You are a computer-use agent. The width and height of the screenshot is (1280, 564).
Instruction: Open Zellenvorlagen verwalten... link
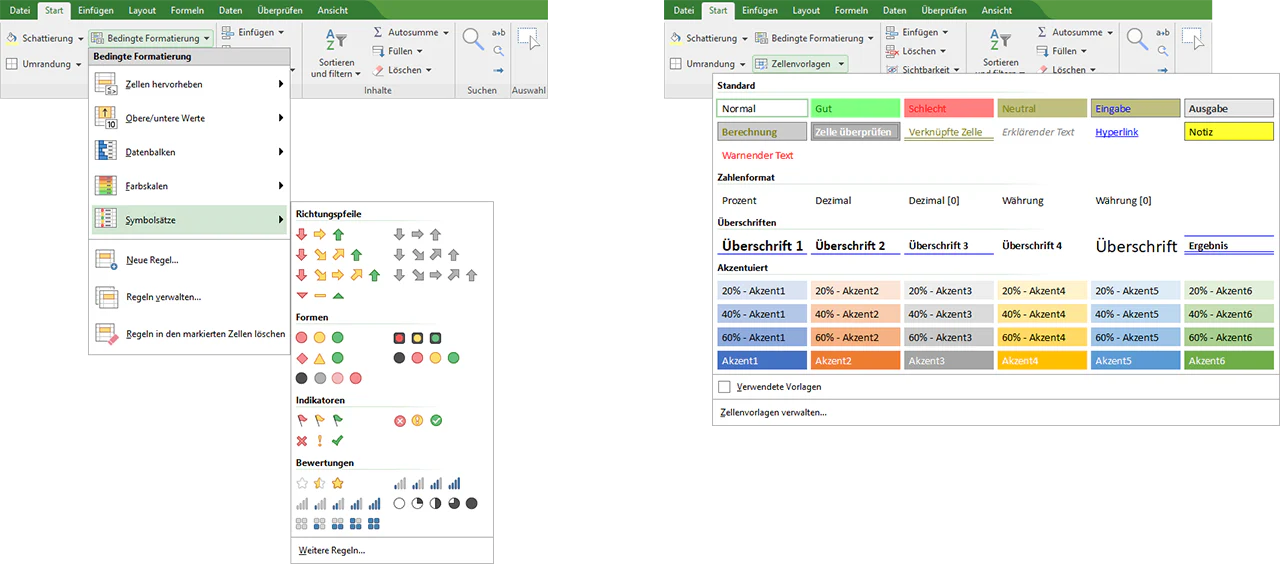pos(774,412)
